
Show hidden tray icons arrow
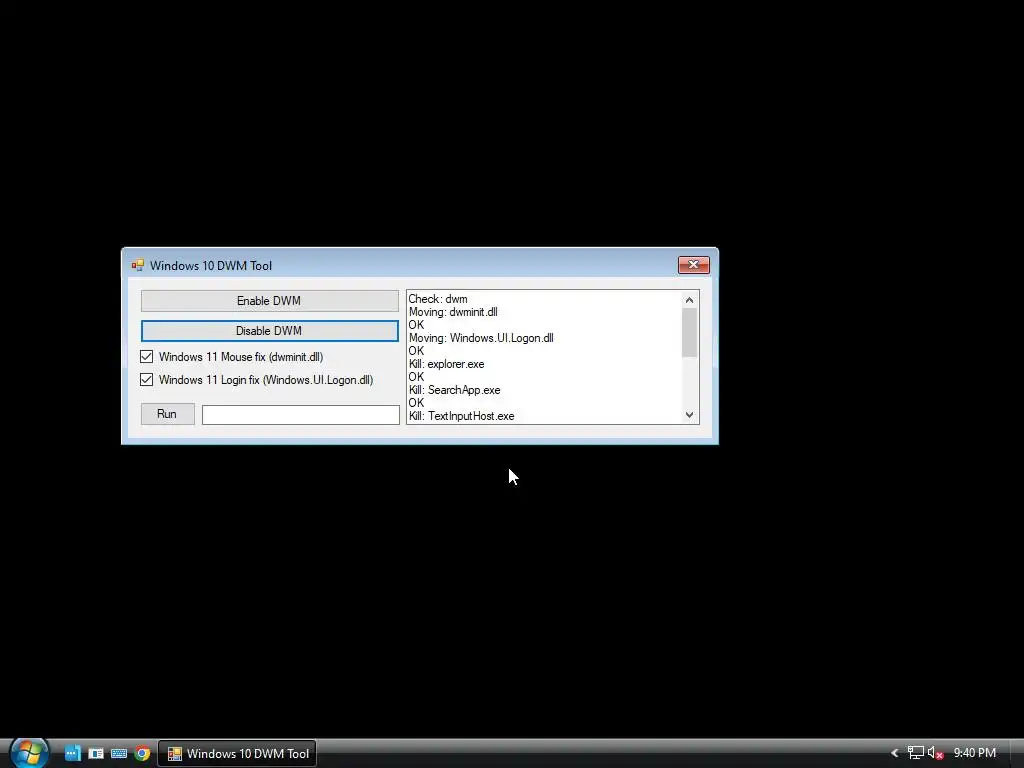pyautogui.click(x=895, y=753)
